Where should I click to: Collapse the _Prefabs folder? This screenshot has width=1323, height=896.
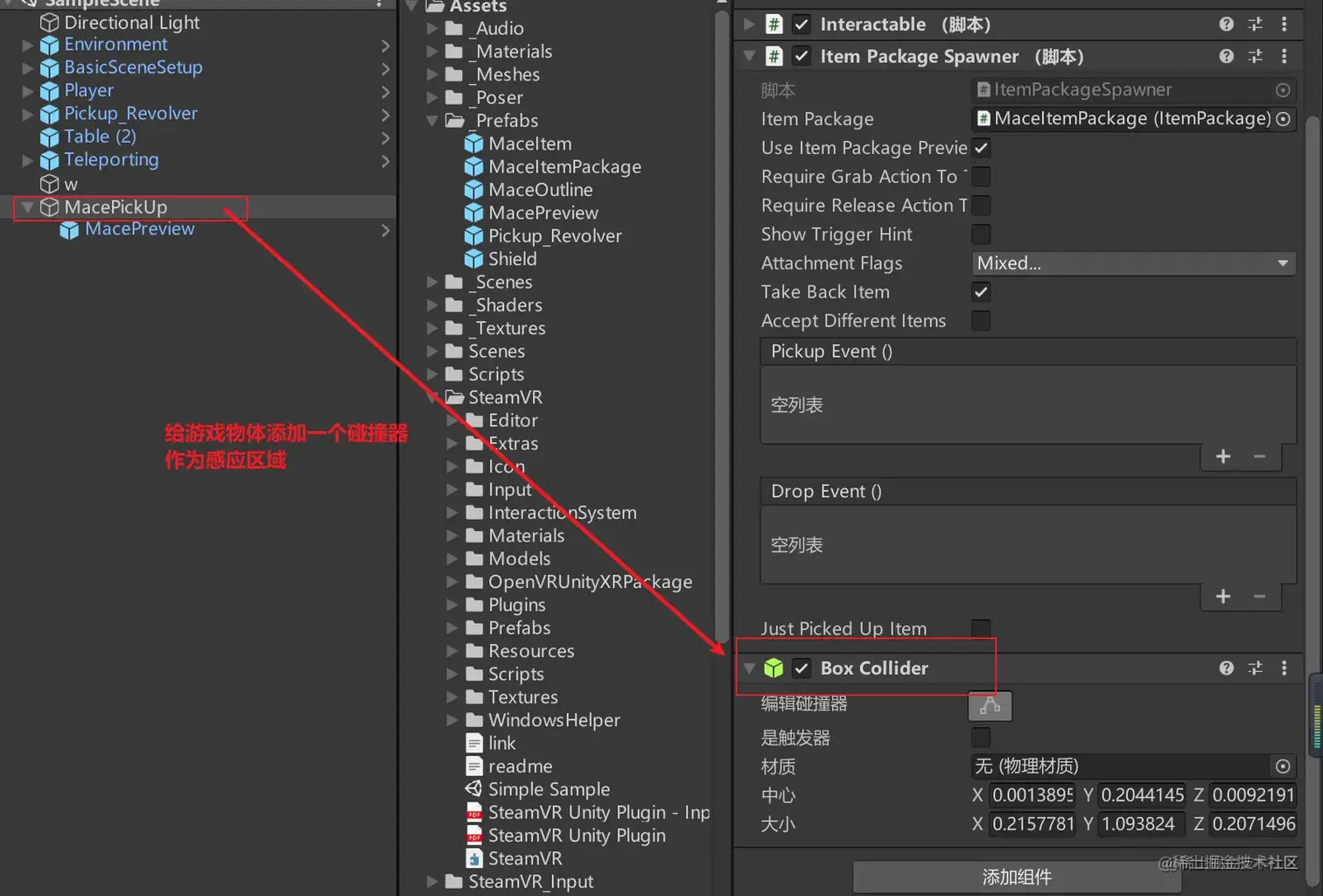click(432, 121)
